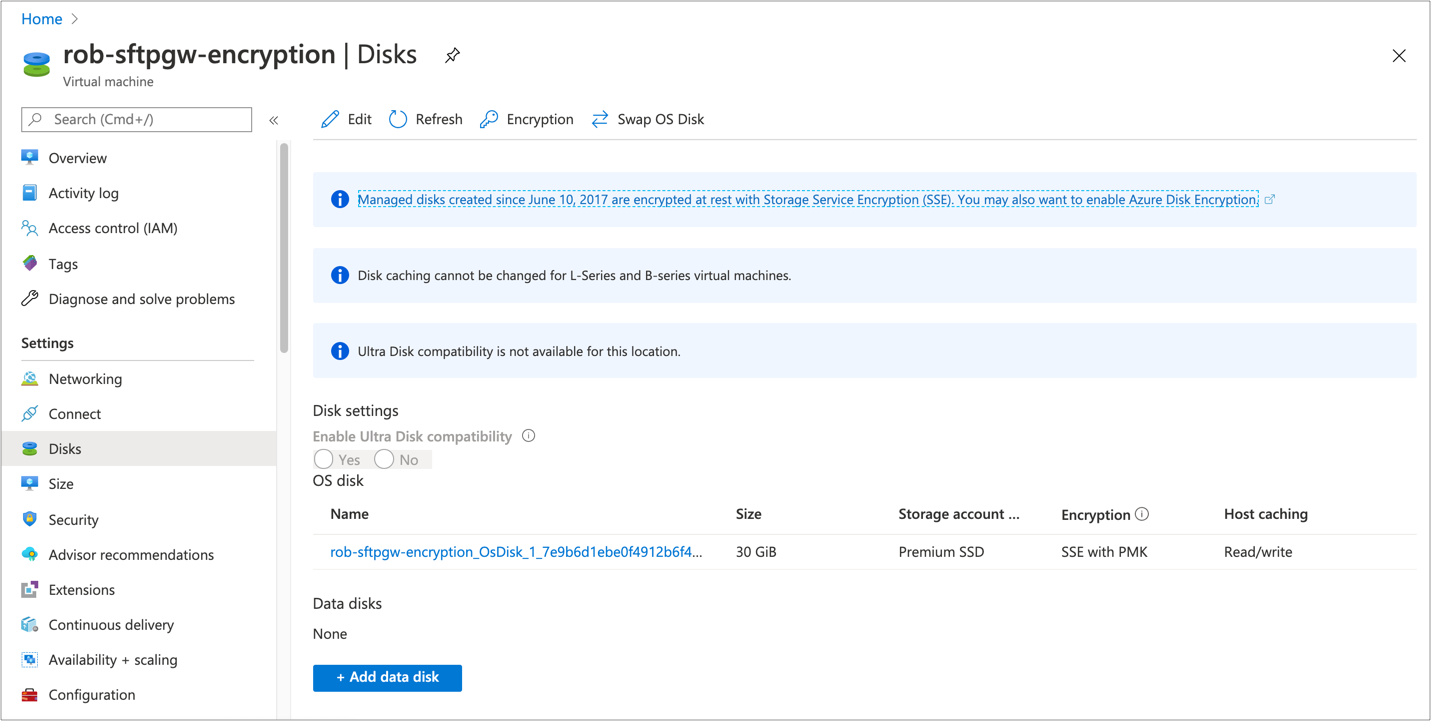
Task: Click info icon next to Encryption column
Action: click(x=1142, y=514)
